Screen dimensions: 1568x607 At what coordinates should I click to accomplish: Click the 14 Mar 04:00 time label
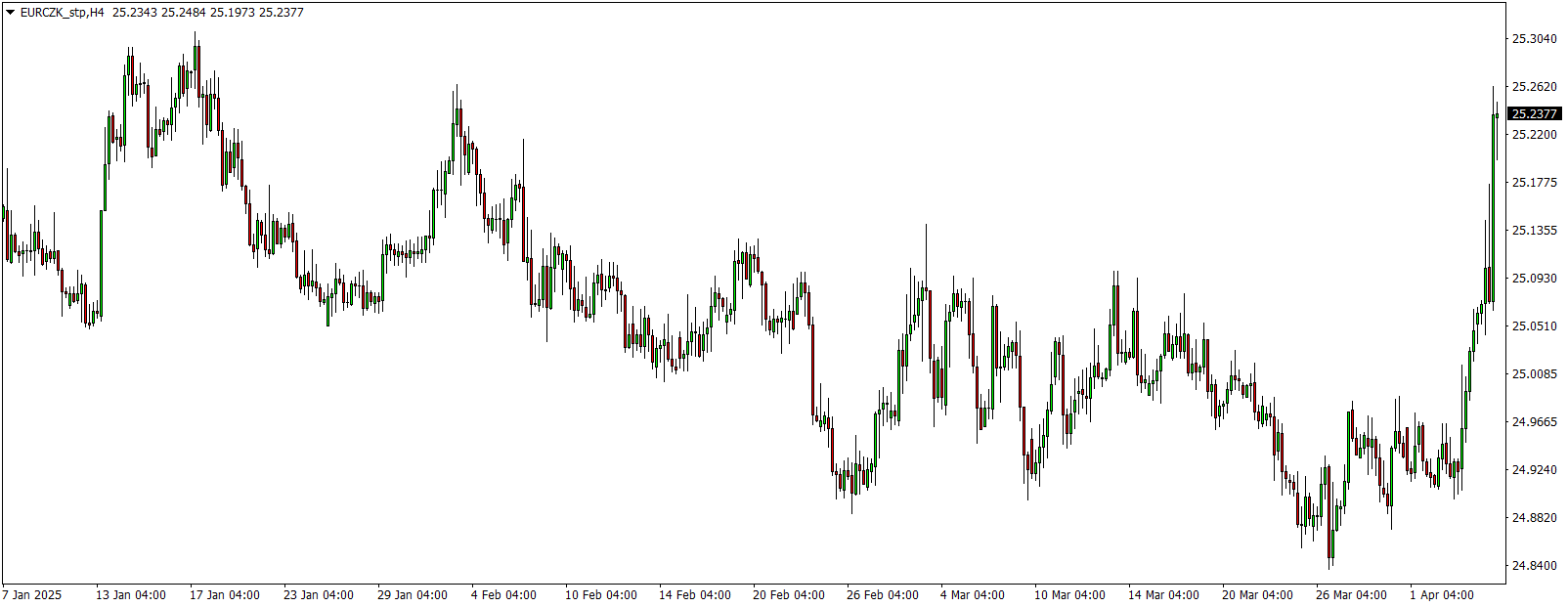pyautogui.click(x=1163, y=595)
